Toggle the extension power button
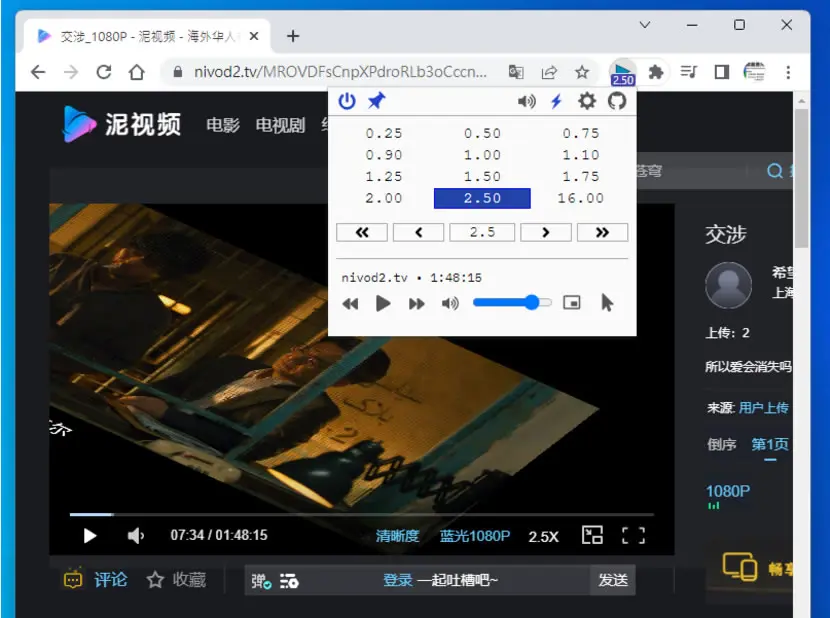Screen dimensions: 830x618 (x=347, y=101)
